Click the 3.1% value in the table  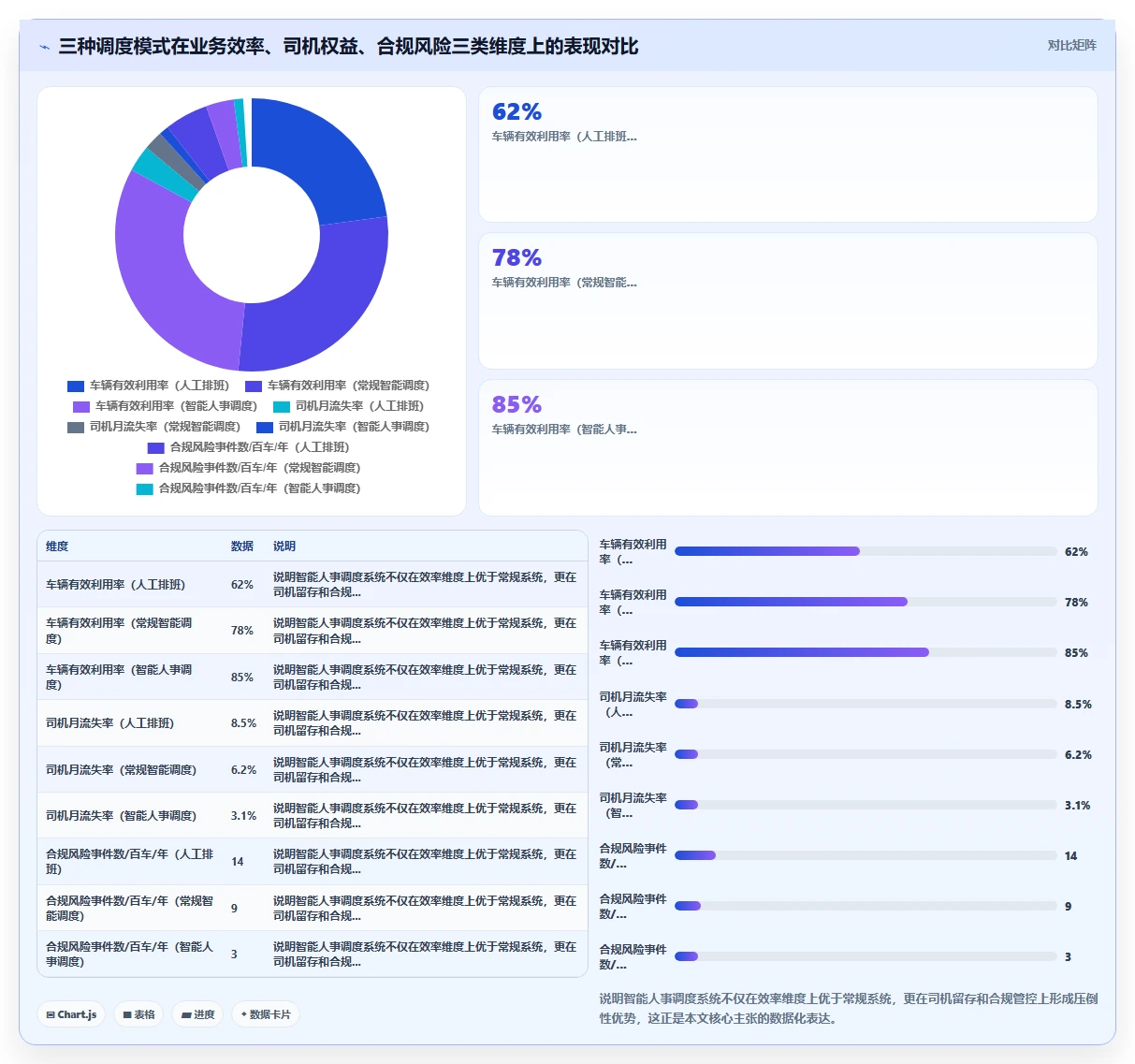click(x=243, y=816)
